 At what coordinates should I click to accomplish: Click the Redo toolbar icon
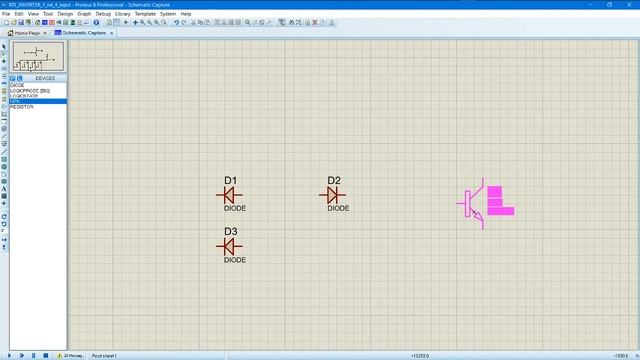coord(184,22)
